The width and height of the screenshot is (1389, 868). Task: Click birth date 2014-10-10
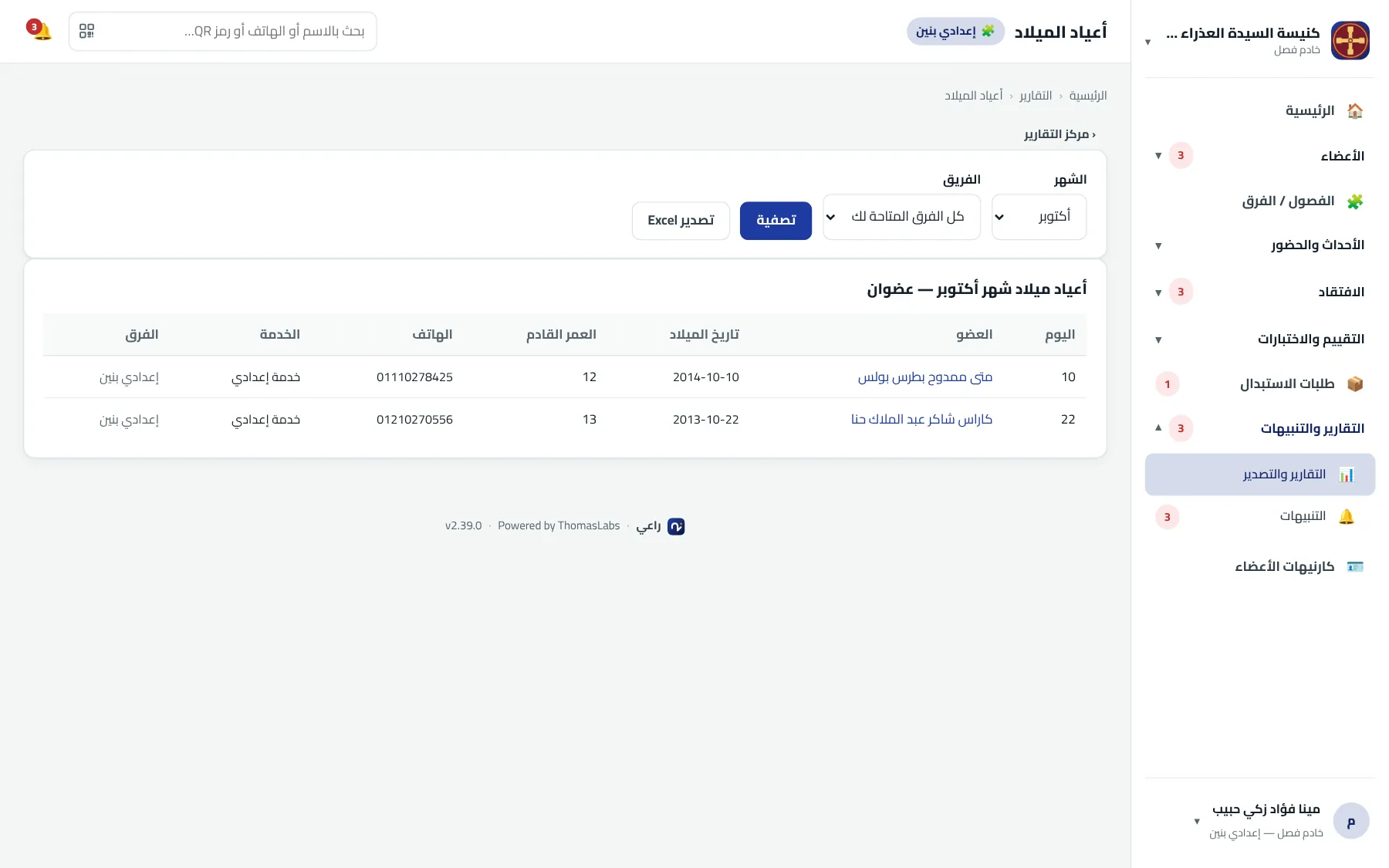(705, 377)
